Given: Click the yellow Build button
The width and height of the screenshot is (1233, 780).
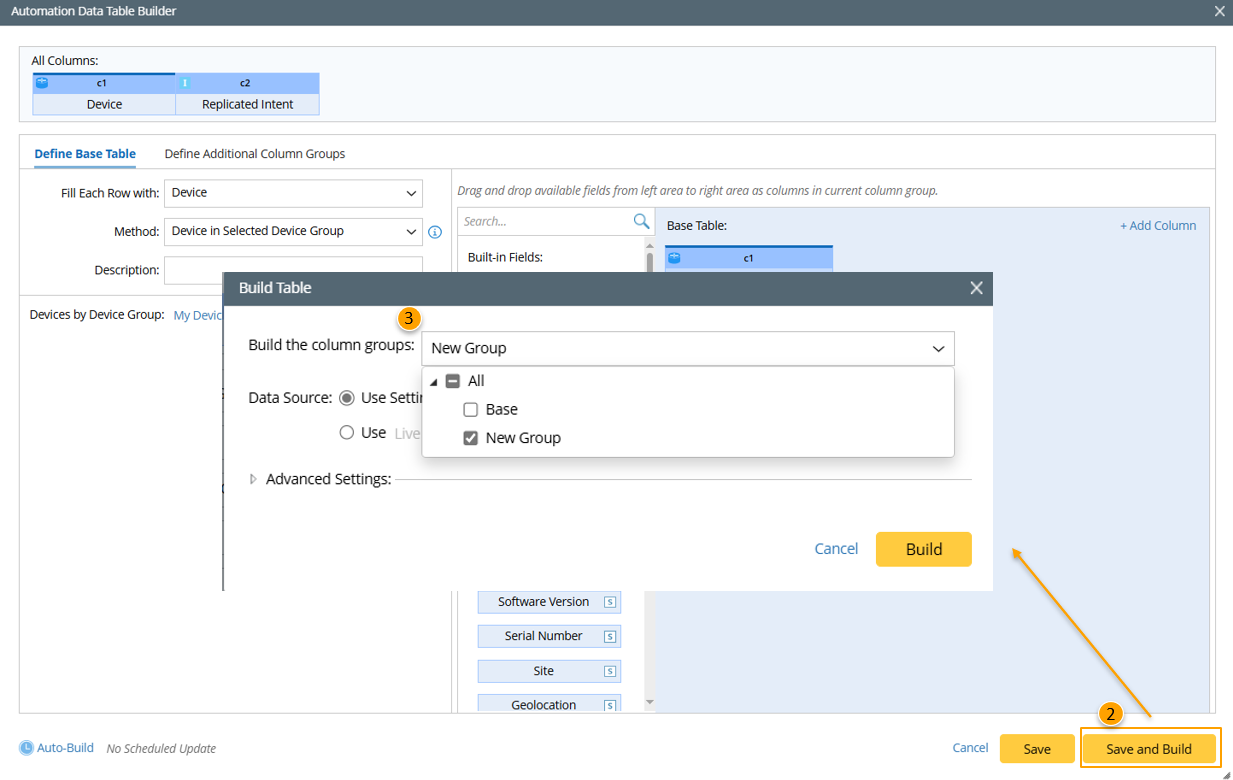Looking at the screenshot, I should tap(923, 549).
